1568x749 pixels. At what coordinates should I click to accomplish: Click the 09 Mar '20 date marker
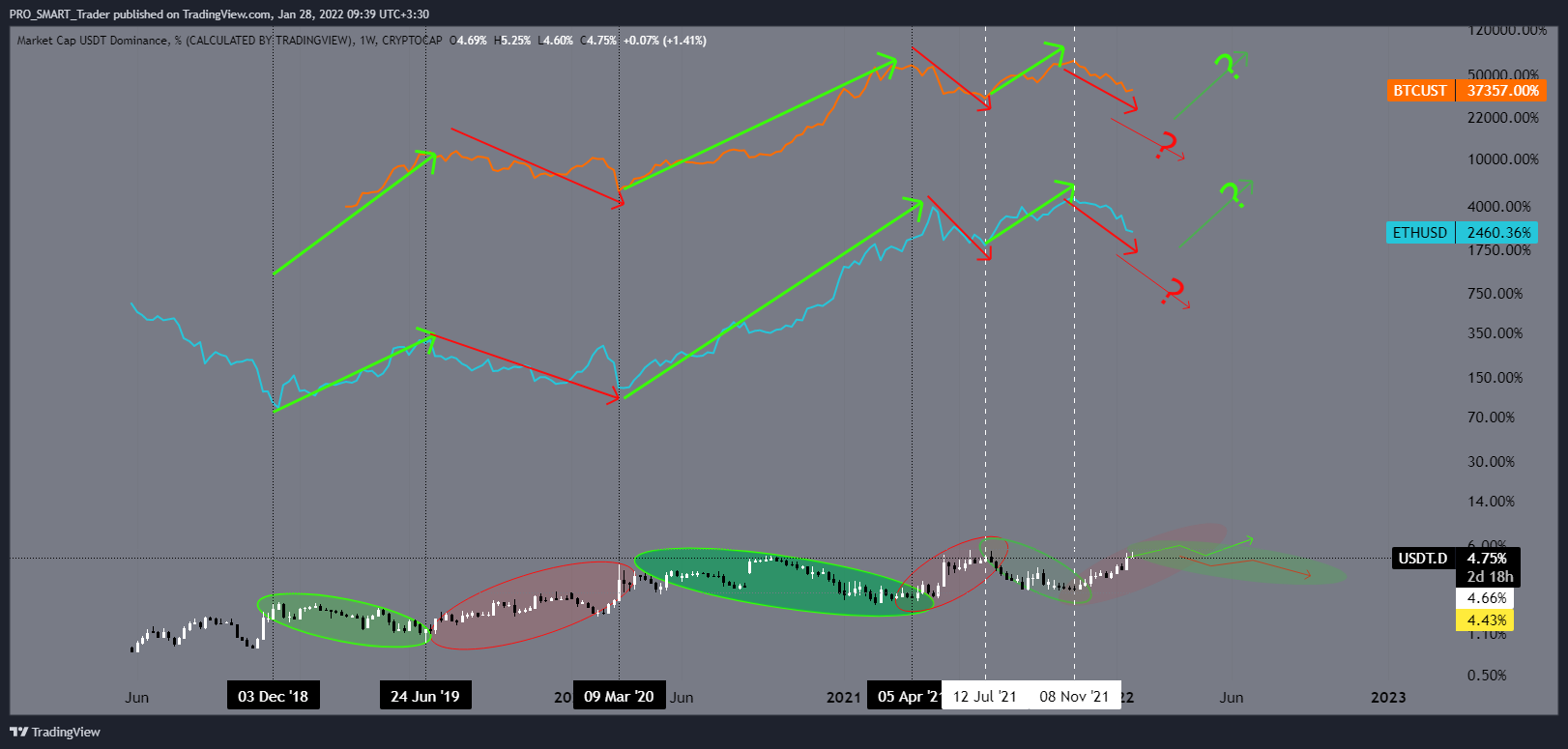[x=619, y=696]
